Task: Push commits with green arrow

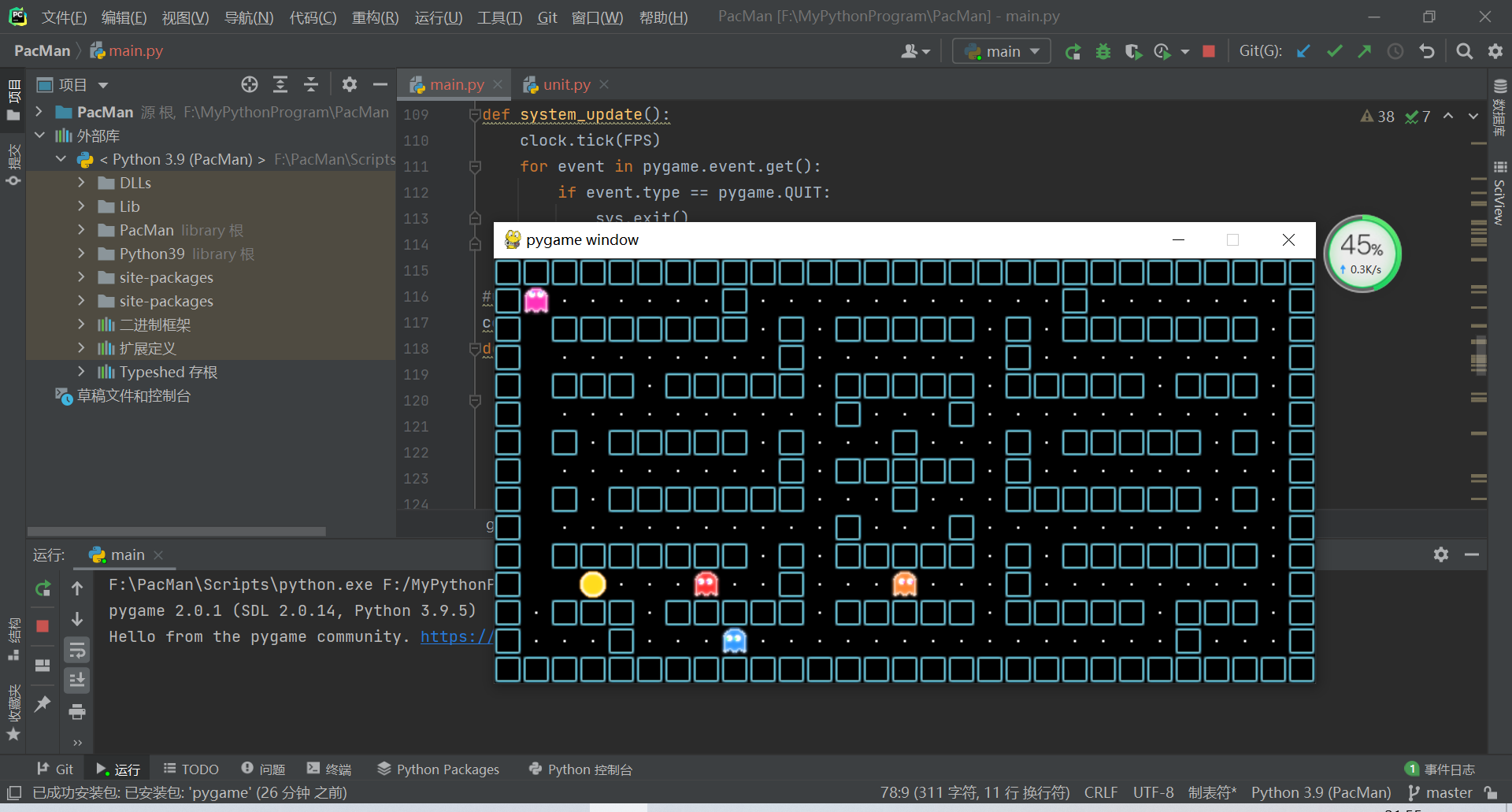Action: point(1364,51)
